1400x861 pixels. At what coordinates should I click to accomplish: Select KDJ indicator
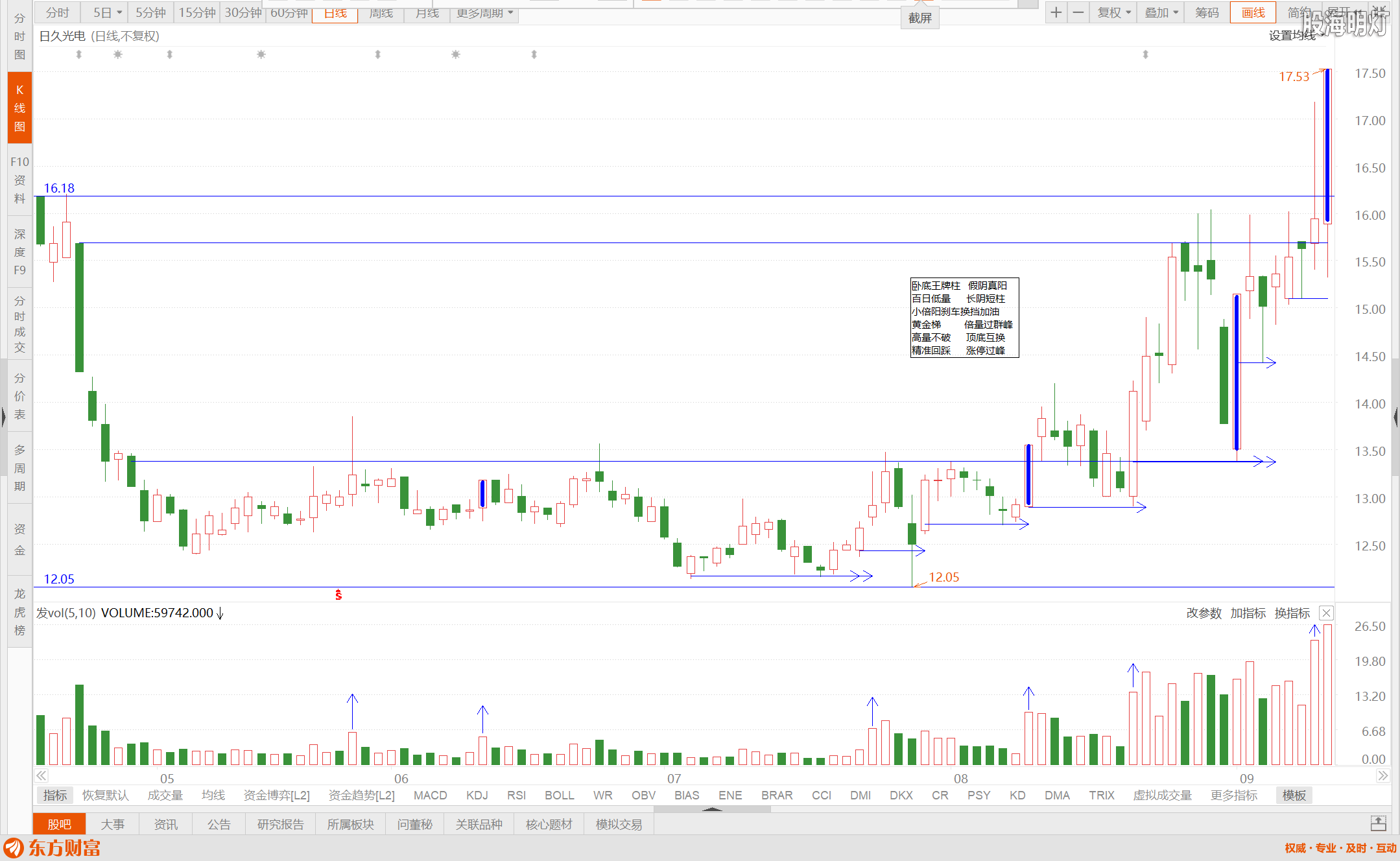[x=477, y=795]
